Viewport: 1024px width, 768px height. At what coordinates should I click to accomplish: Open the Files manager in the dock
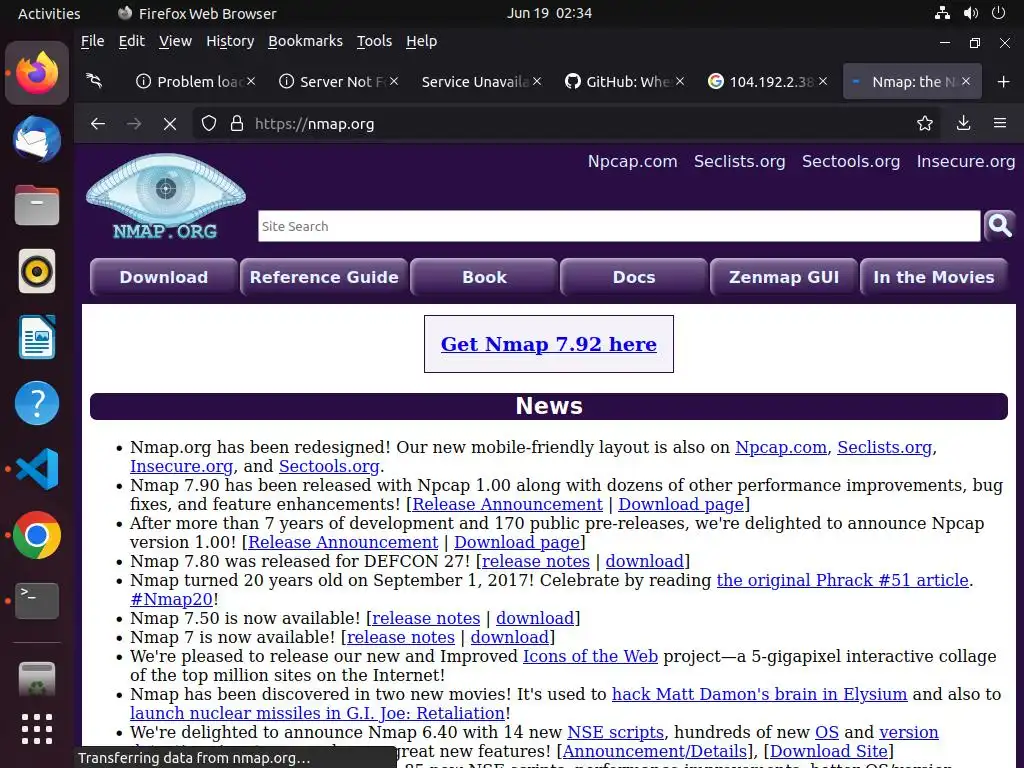click(37, 205)
